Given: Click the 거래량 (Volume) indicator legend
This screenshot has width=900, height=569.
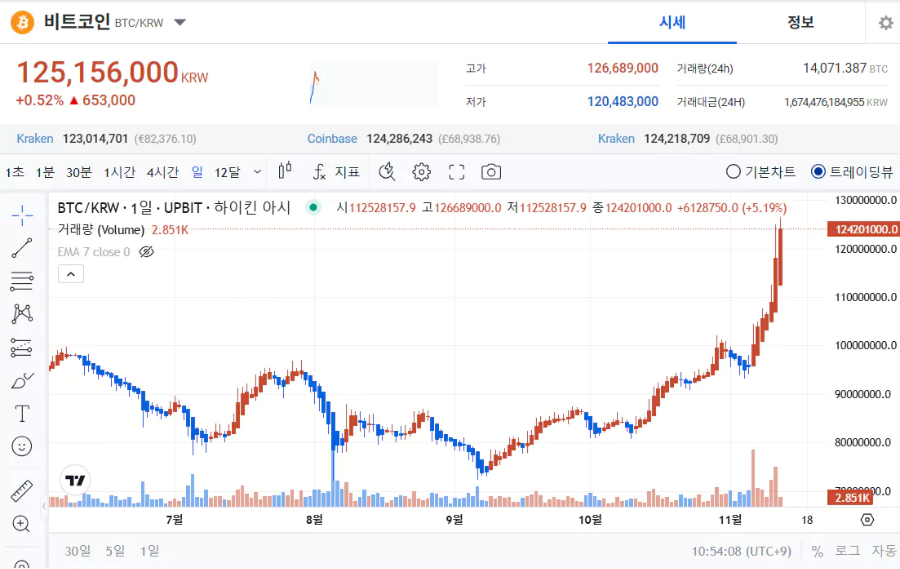Looking at the screenshot, I should (101, 230).
